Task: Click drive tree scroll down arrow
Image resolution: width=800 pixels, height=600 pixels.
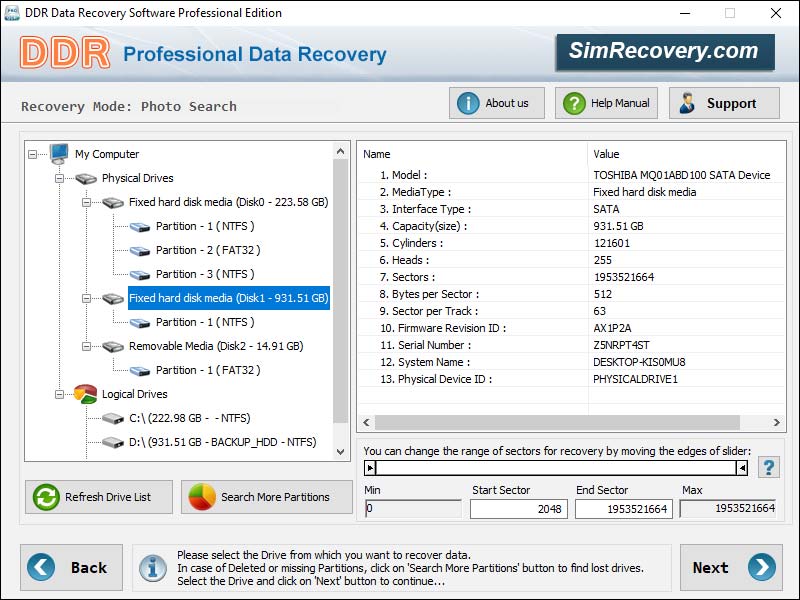Action: 341,452
